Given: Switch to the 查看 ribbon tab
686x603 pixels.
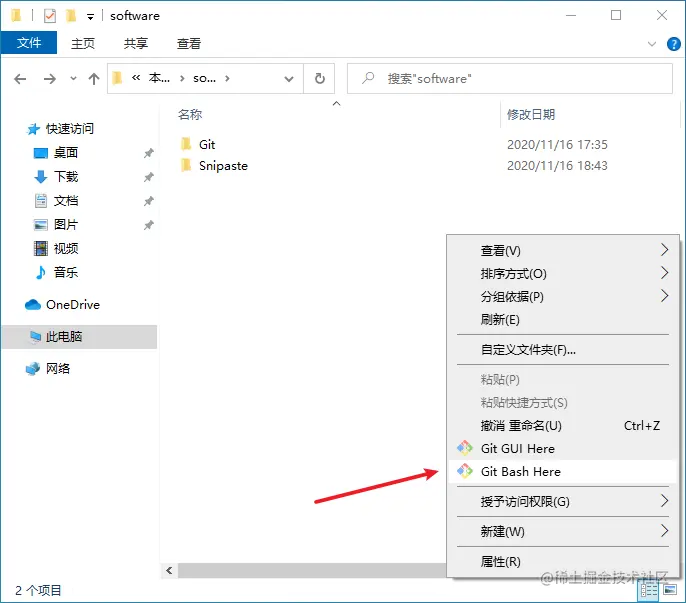Looking at the screenshot, I should (x=189, y=43).
